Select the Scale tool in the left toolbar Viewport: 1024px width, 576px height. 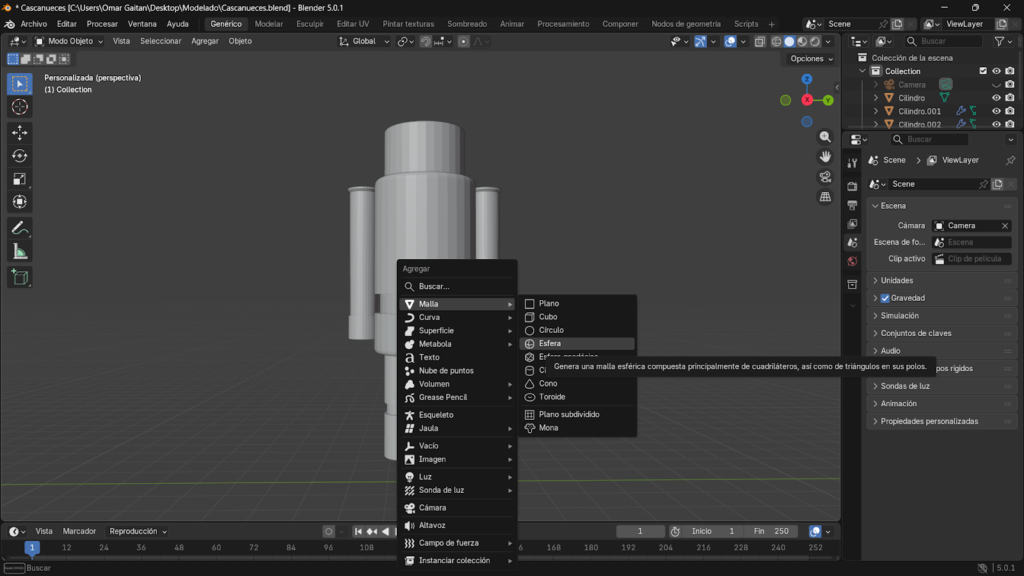(20, 178)
